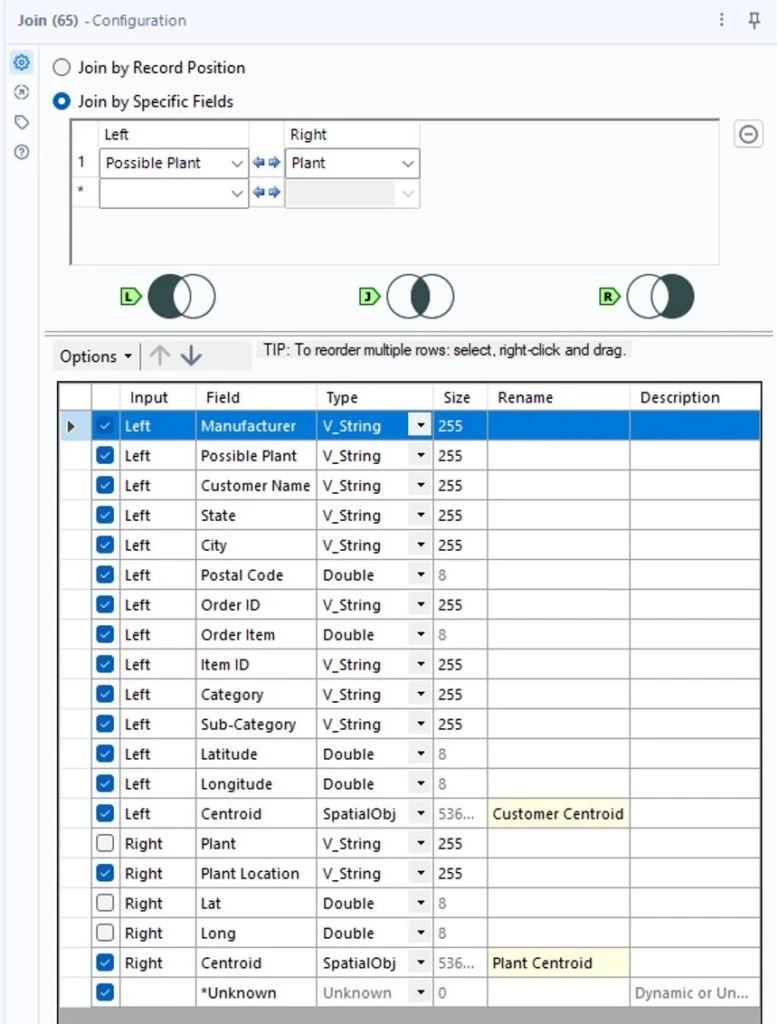Select the Customer Name field row
778x1024 pixels.
tap(255, 486)
